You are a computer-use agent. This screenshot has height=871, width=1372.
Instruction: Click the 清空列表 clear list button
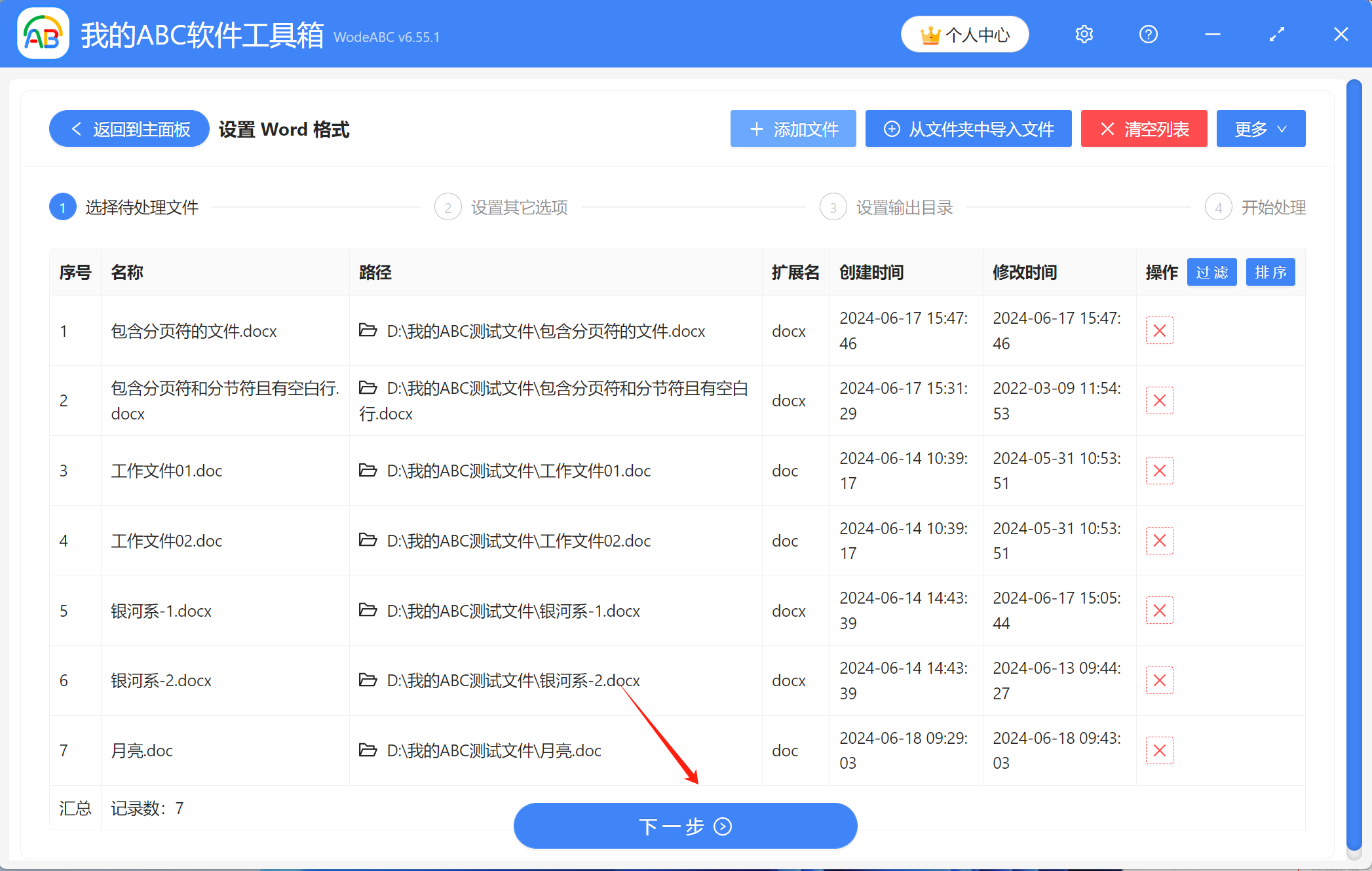(1144, 129)
